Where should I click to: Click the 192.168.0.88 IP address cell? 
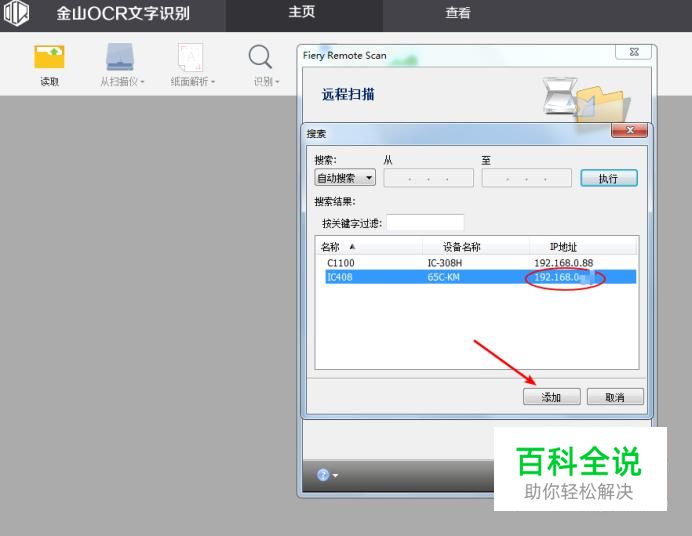[564, 263]
